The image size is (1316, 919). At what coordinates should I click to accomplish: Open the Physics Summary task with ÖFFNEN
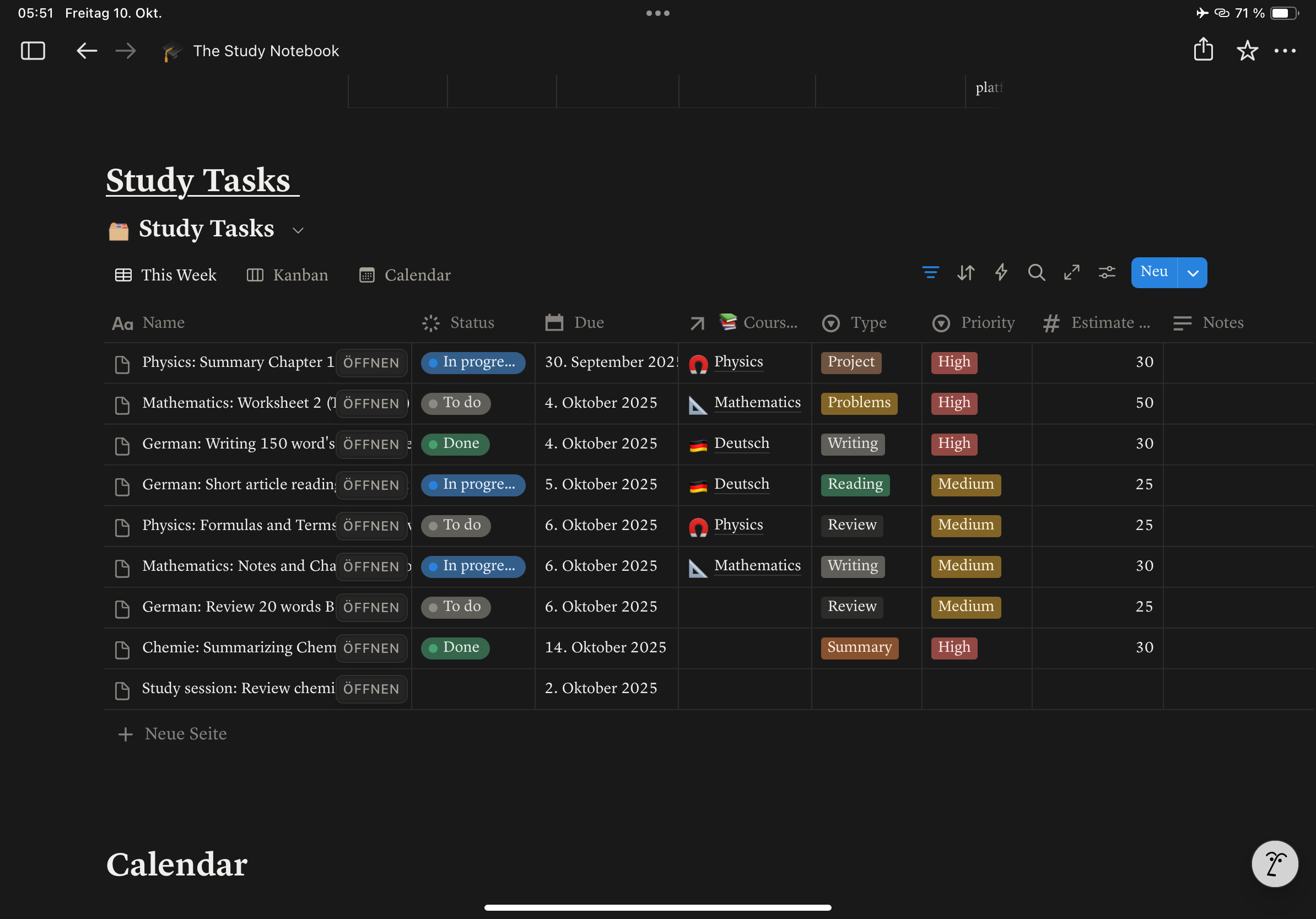371,363
